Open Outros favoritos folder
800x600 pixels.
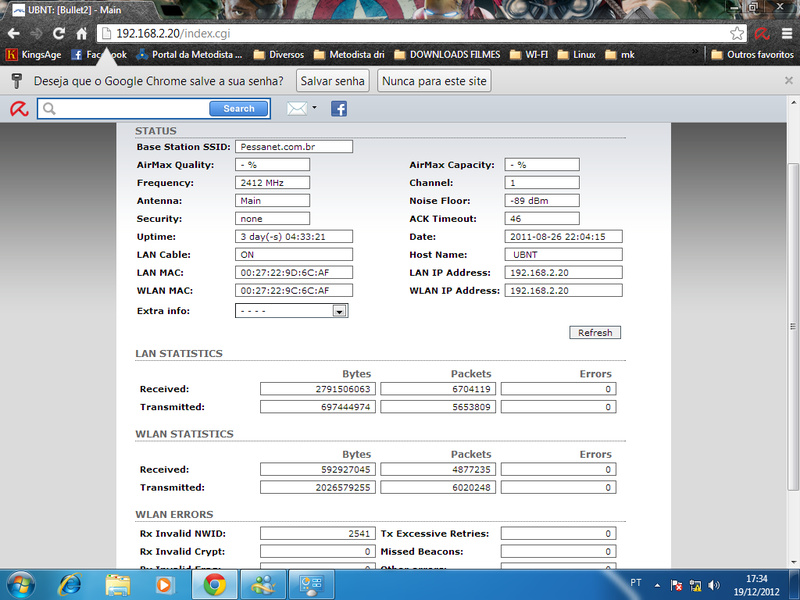(x=753, y=55)
